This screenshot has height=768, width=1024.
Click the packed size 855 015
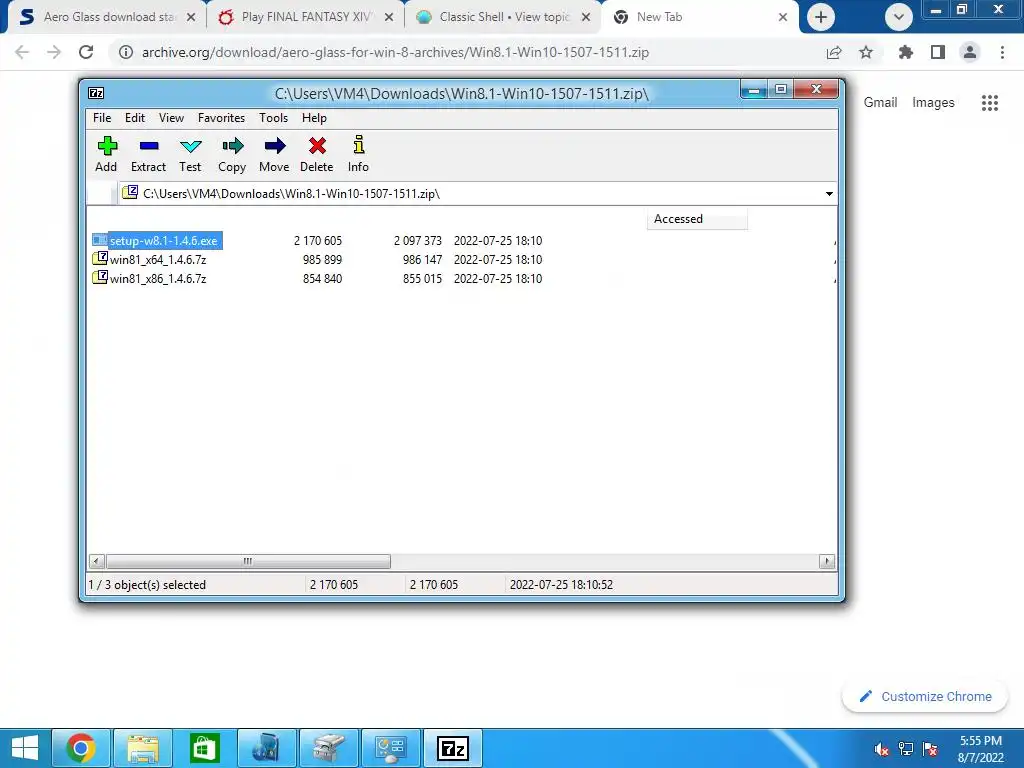(x=422, y=278)
